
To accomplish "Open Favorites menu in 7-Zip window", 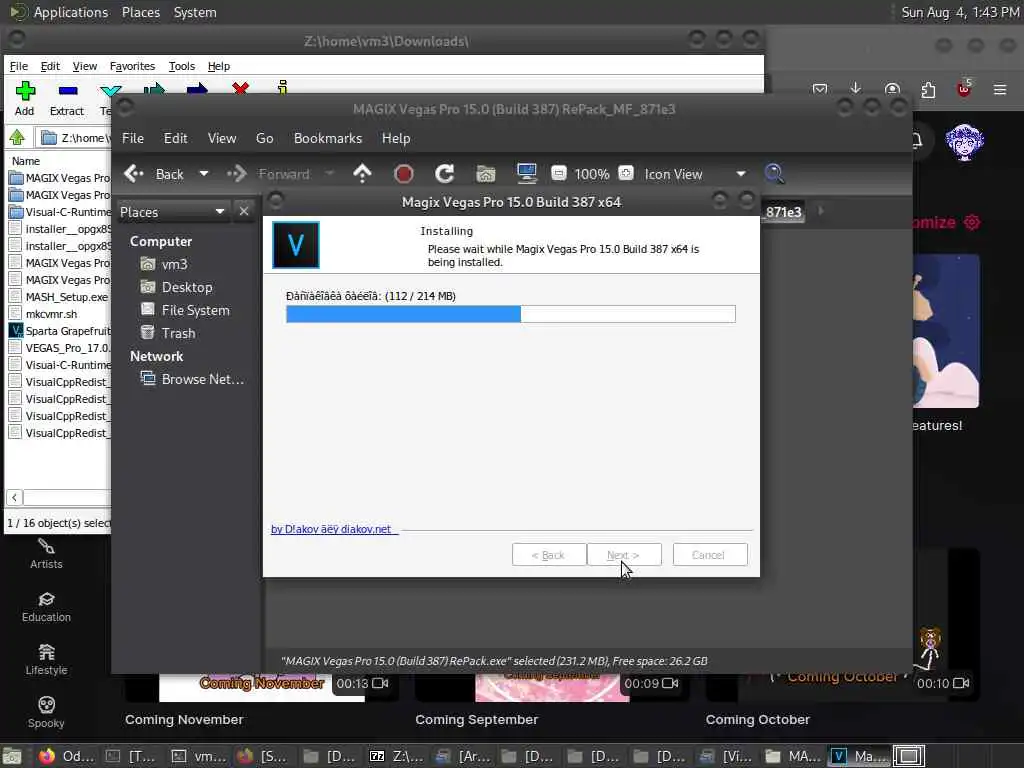I will 132,66.
